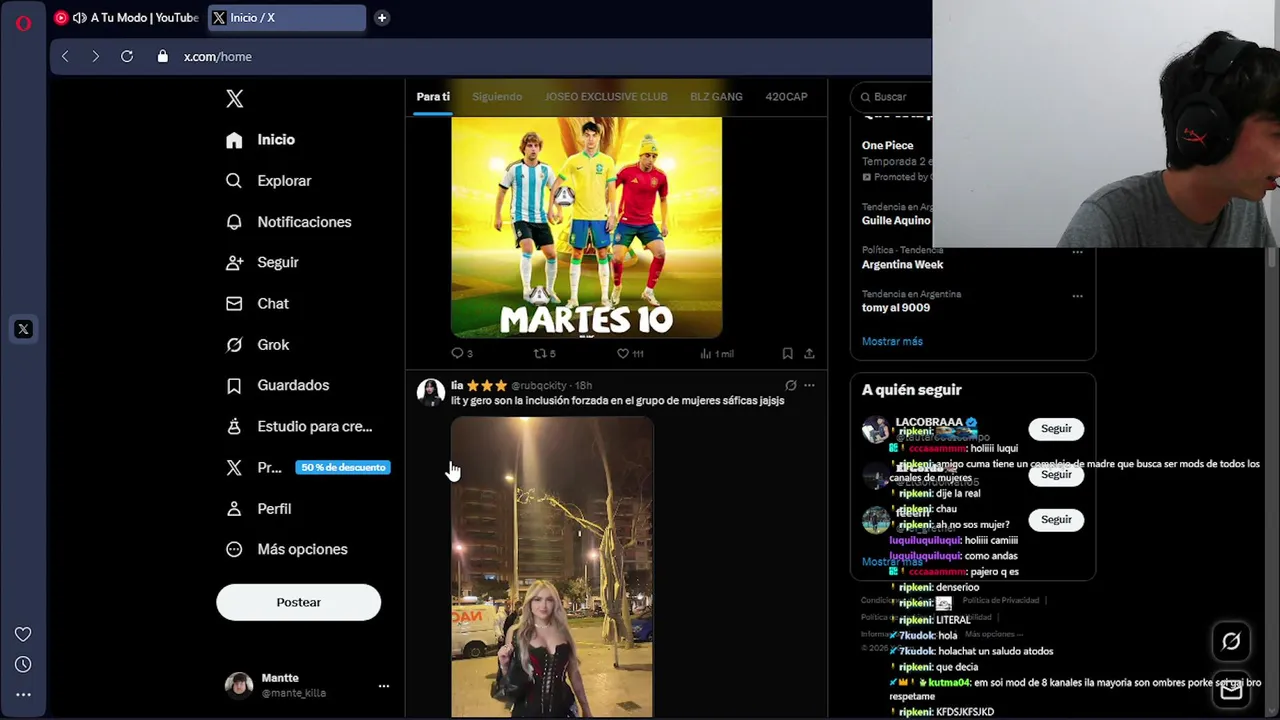
Task: Open replies on MARTES 10 post
Action: tap(462, 353)
